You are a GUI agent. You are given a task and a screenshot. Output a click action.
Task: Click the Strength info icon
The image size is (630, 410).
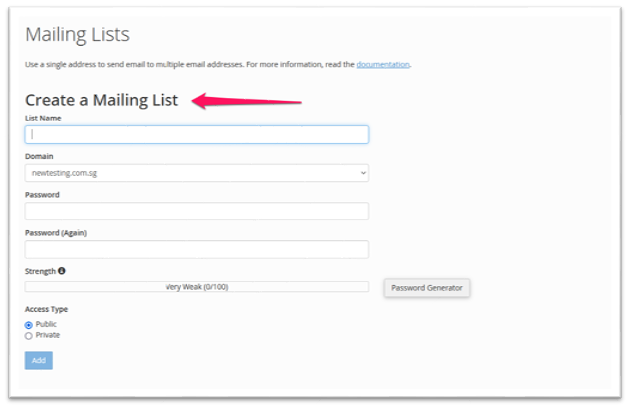(62, 271)
